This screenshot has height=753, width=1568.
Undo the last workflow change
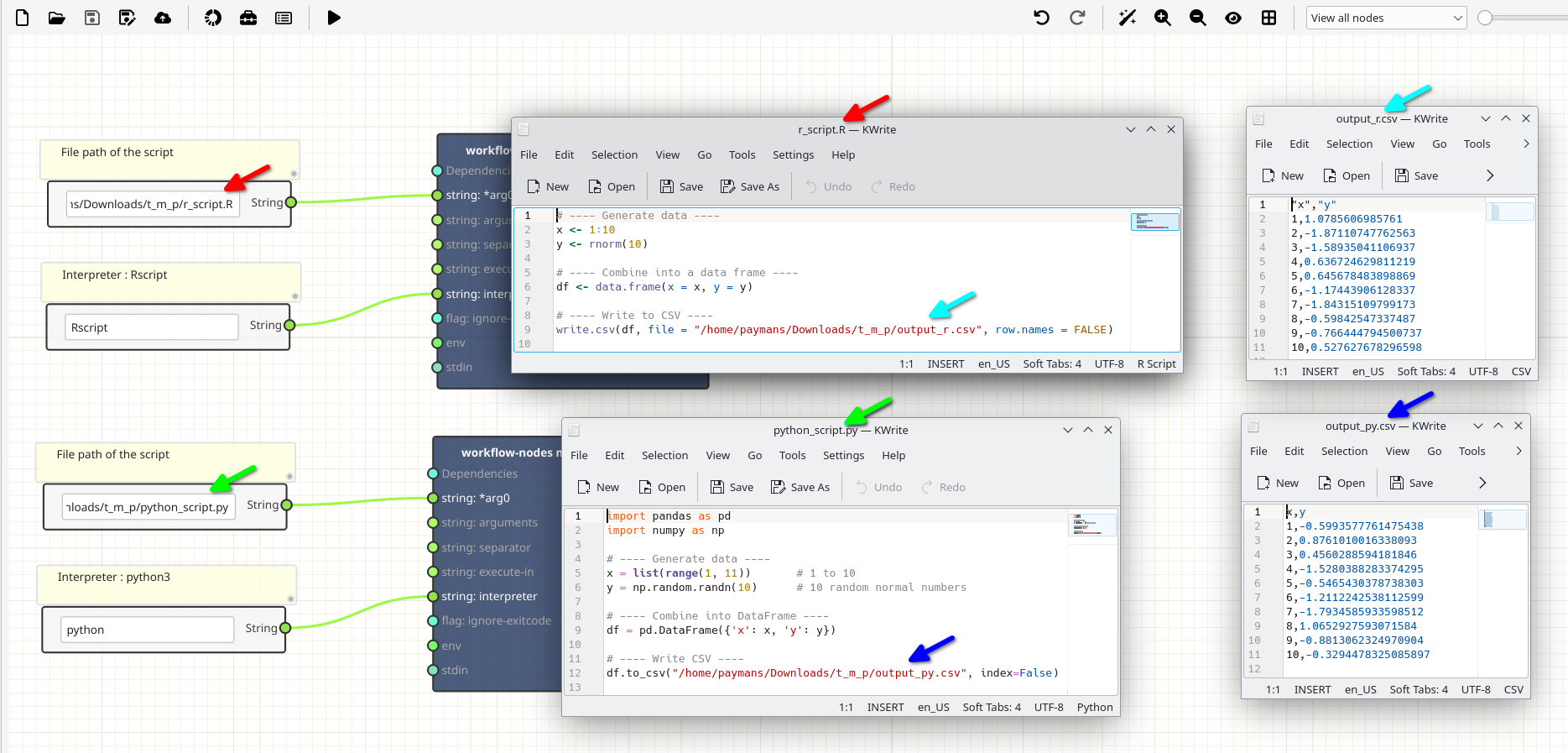click(1042, 18)
